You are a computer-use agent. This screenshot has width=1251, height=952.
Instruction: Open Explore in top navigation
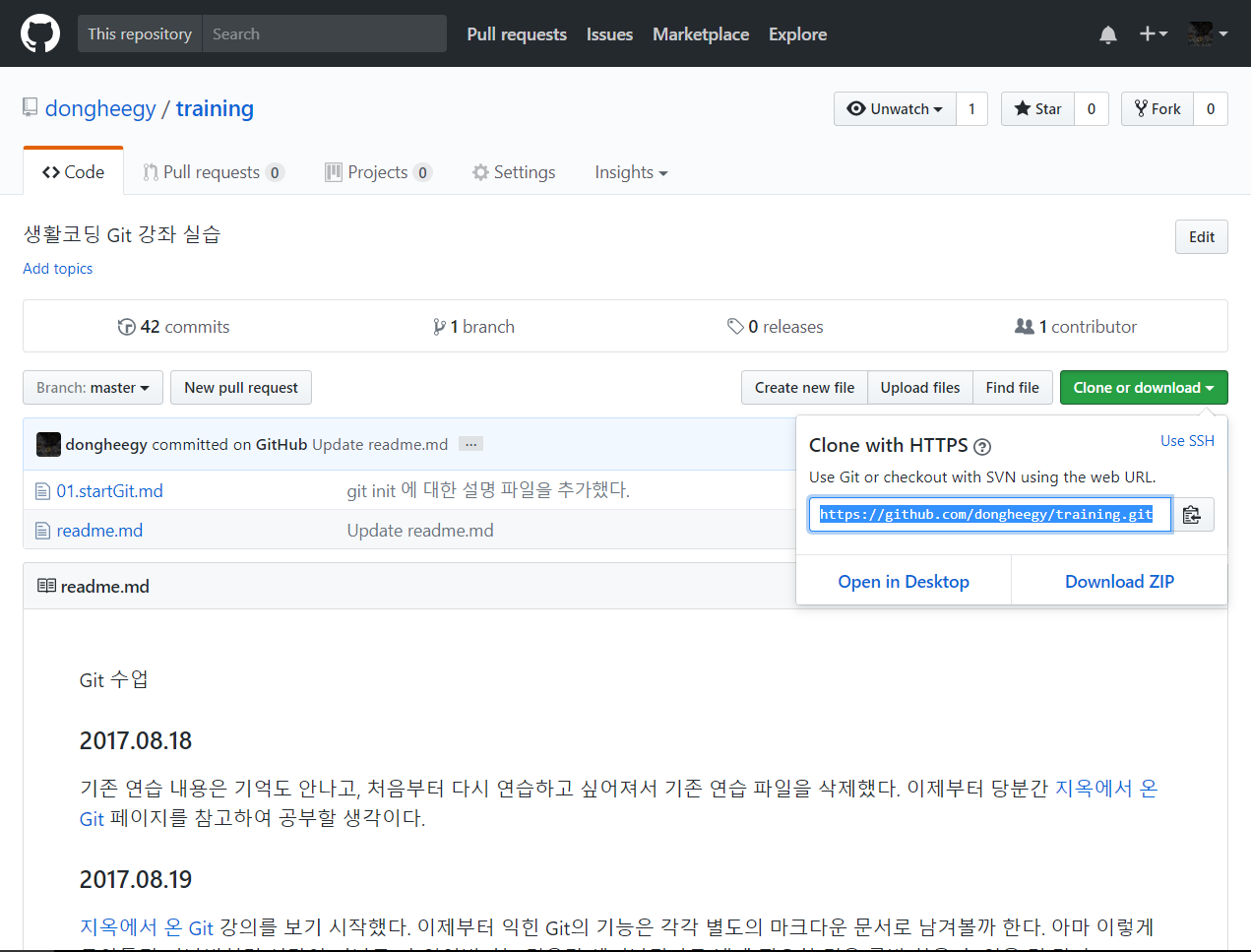click(x=797, y=34)
